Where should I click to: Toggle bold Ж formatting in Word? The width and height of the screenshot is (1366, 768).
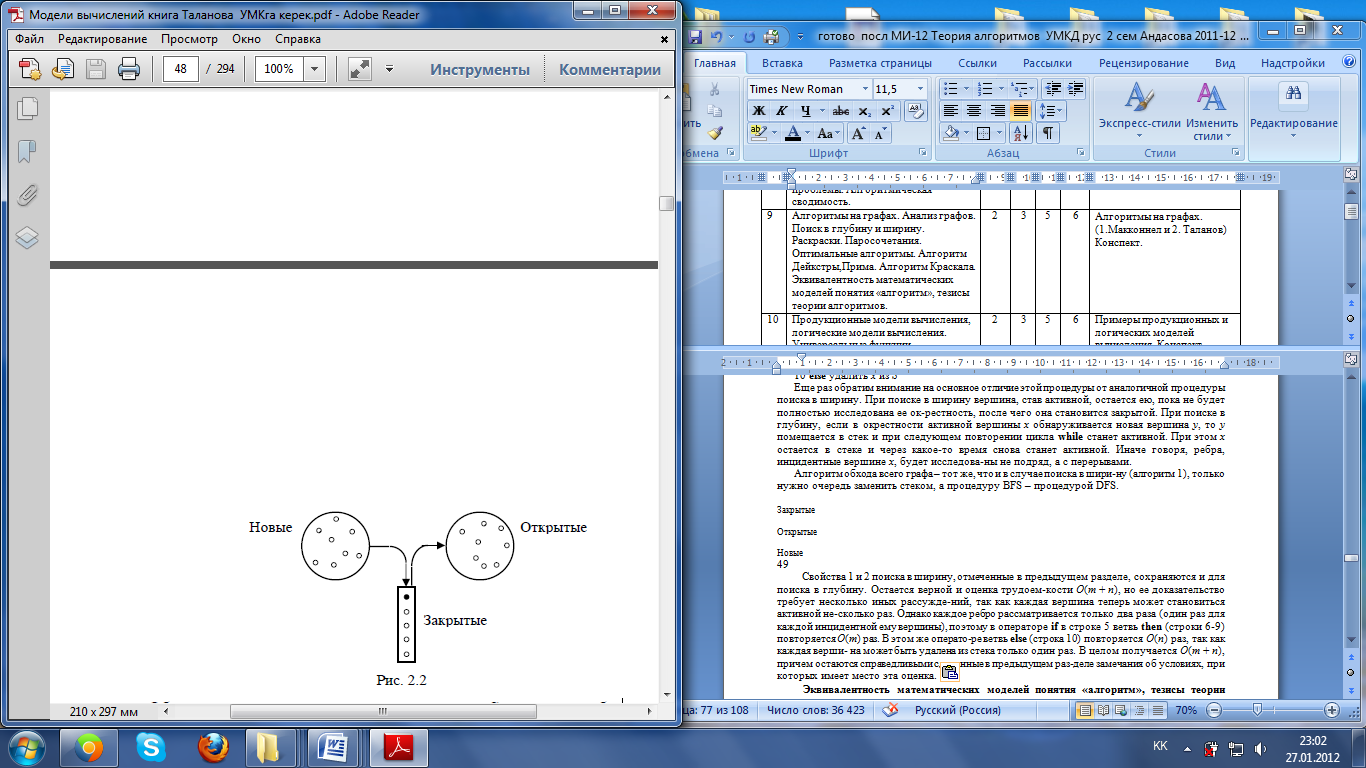(x=759, y=111)
